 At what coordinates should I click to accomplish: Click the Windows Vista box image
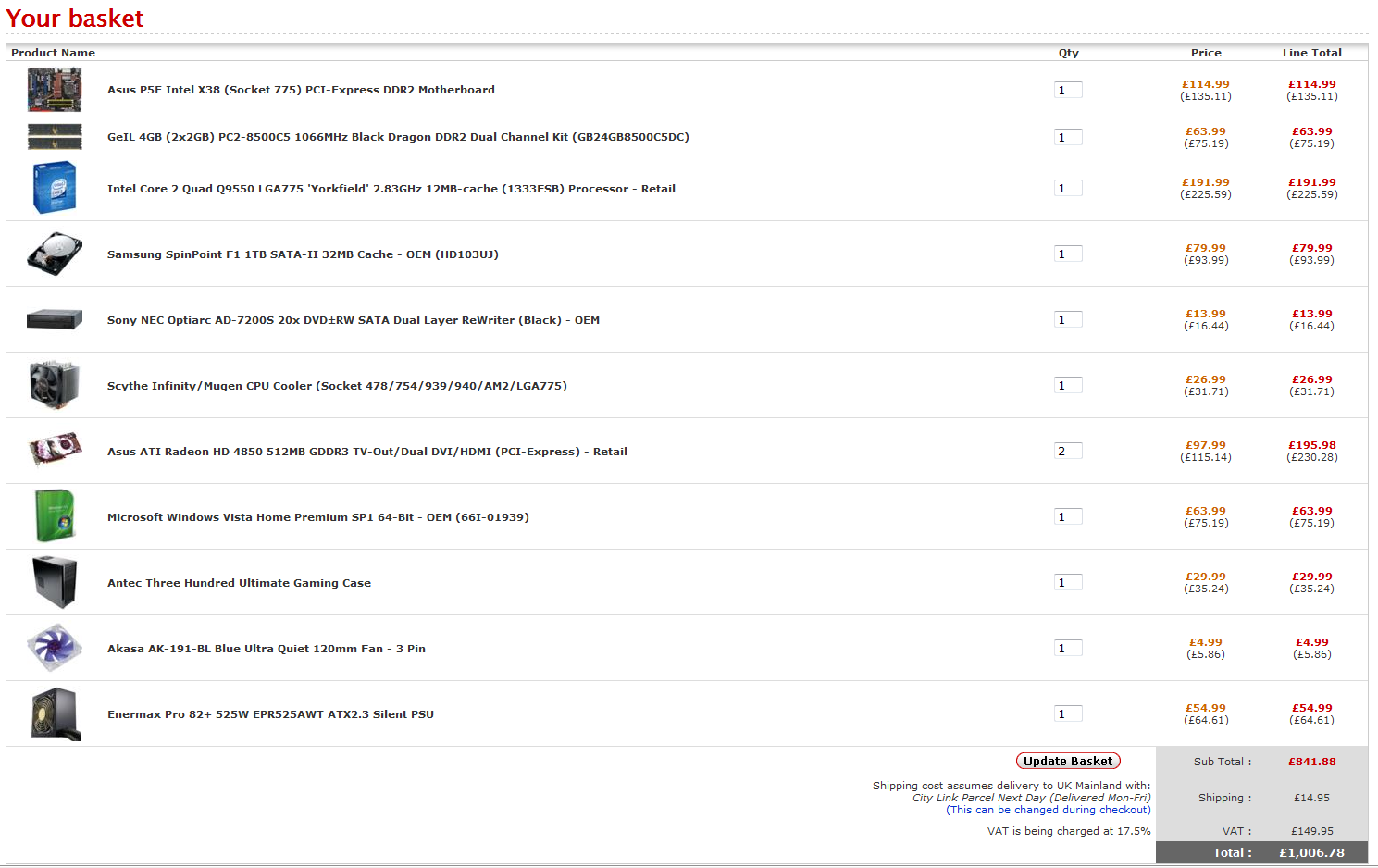[x=55, y=516]
